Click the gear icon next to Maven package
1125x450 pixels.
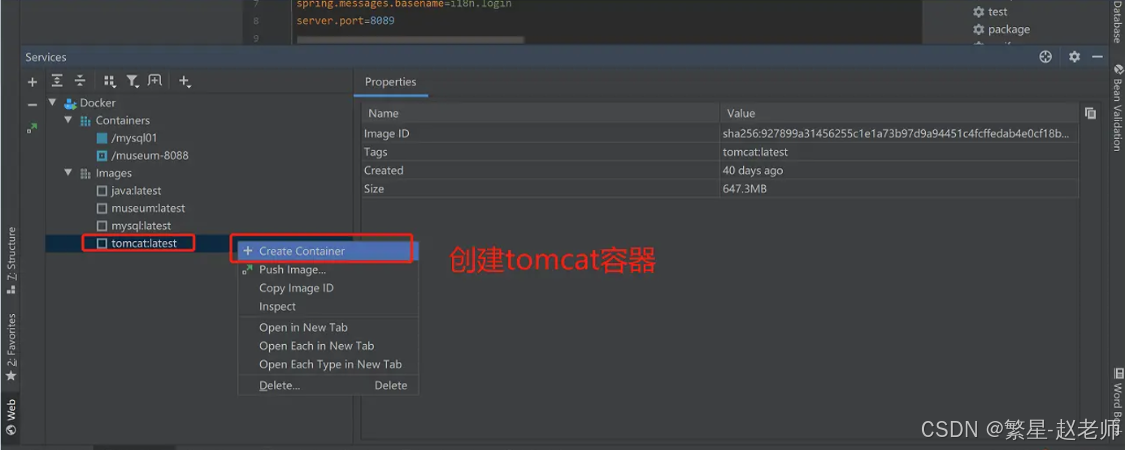pos(979,29)
